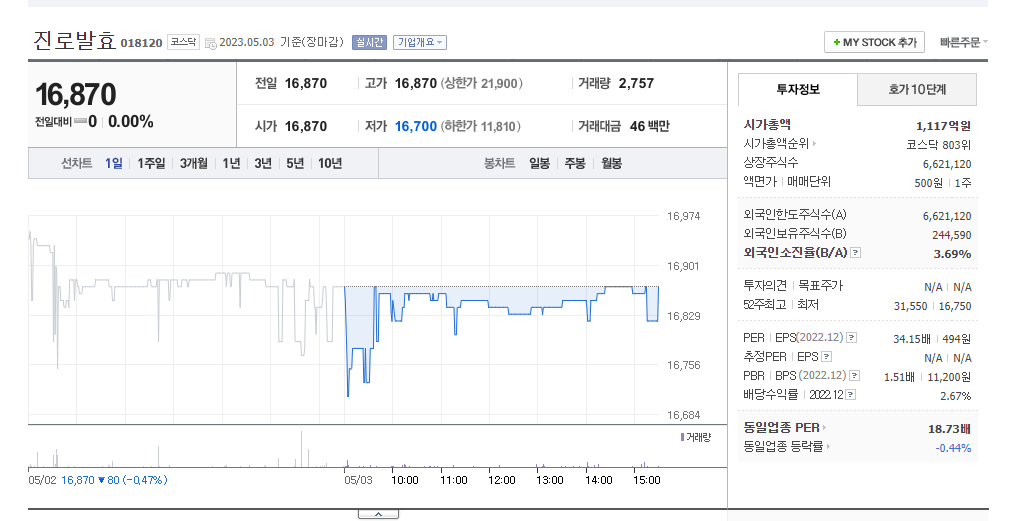Select the 5년 line chart period
Image resolution: width=1009 pixels, height=521 pixels.
click(295, 163)
